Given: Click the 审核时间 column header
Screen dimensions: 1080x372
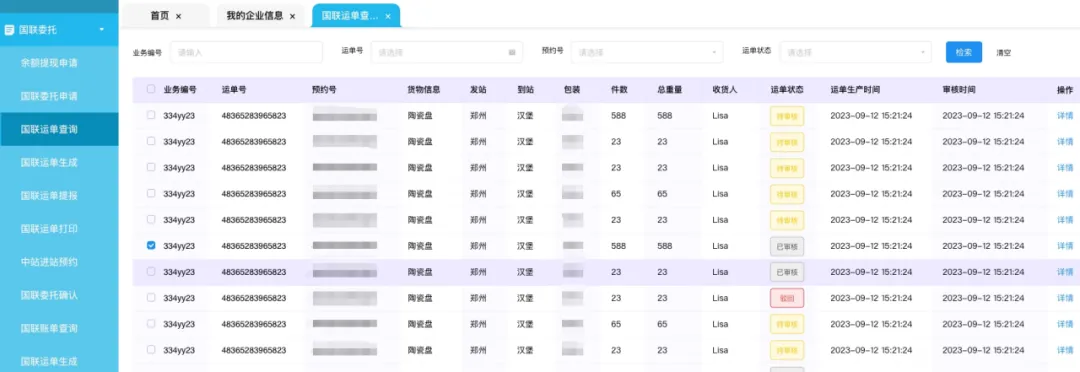Looking at the screenshot, I should point(959,90).
